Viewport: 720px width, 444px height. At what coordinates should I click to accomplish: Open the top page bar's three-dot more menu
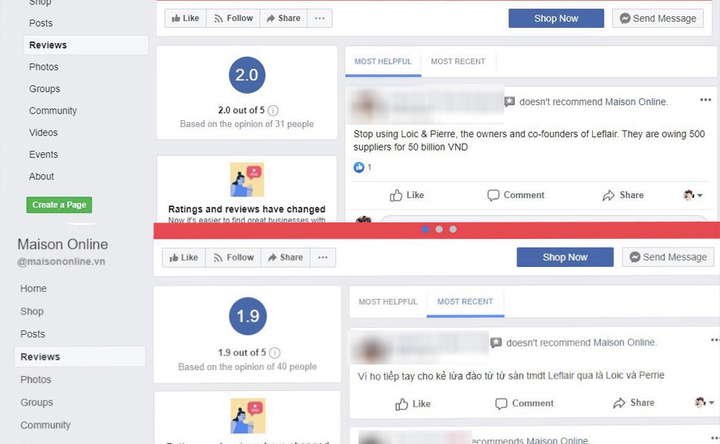[320, 18]
